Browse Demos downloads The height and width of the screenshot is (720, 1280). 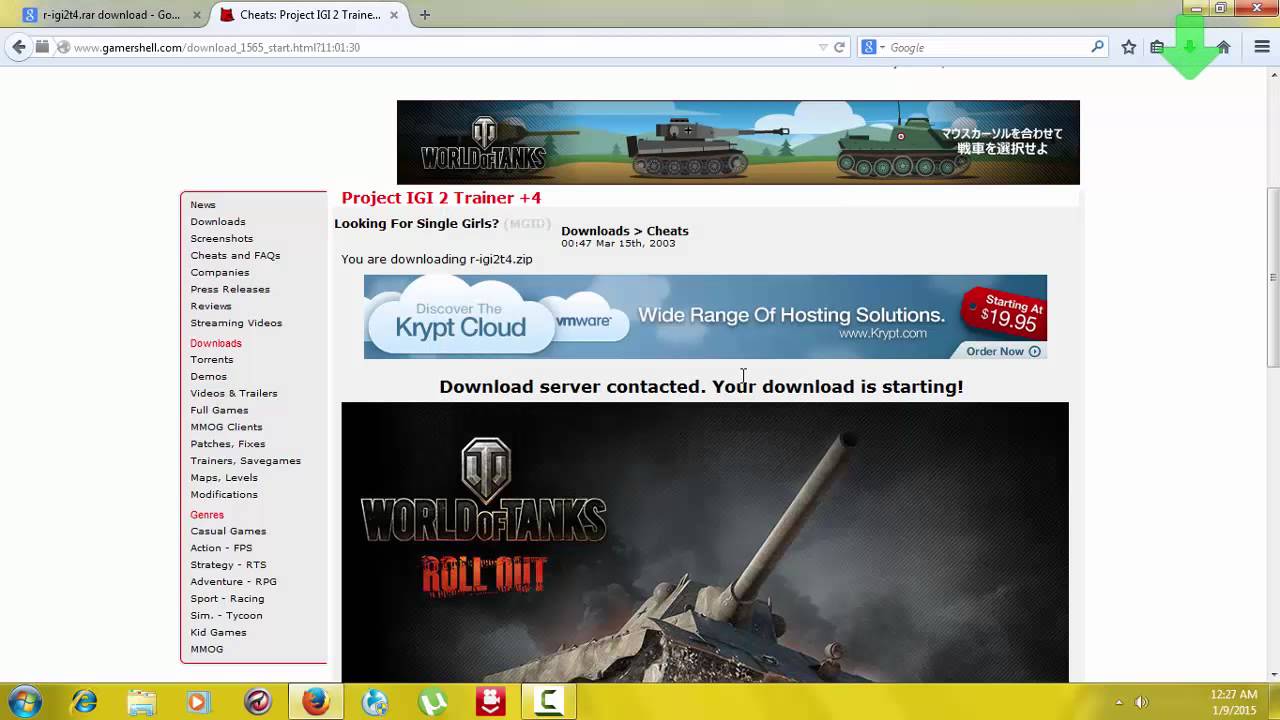coord(208,377)
